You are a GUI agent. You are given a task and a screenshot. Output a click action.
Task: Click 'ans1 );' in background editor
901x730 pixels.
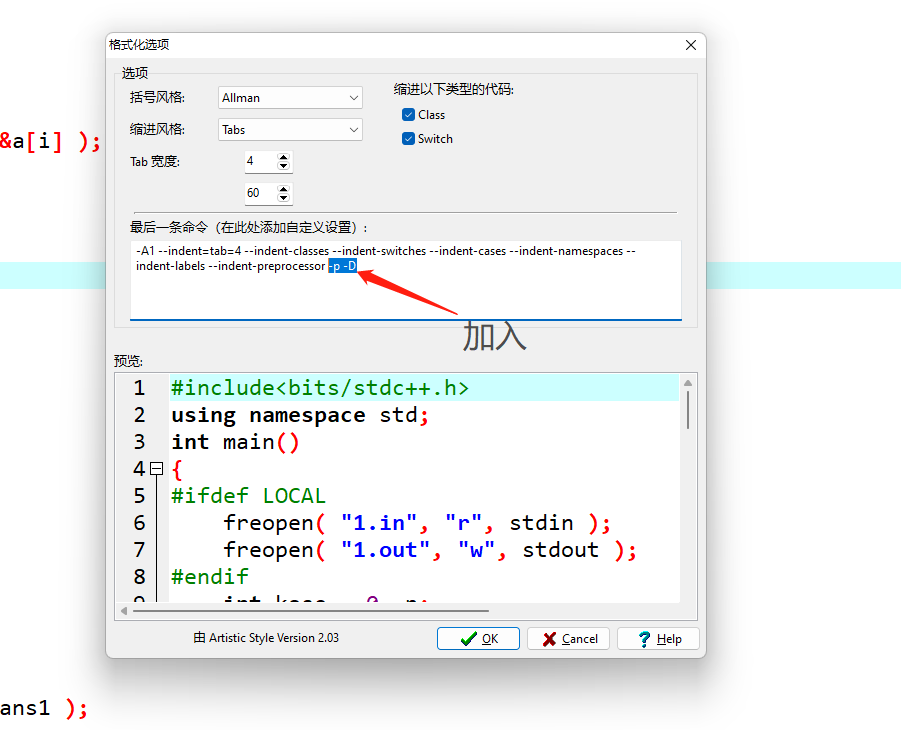click(44, 708)
